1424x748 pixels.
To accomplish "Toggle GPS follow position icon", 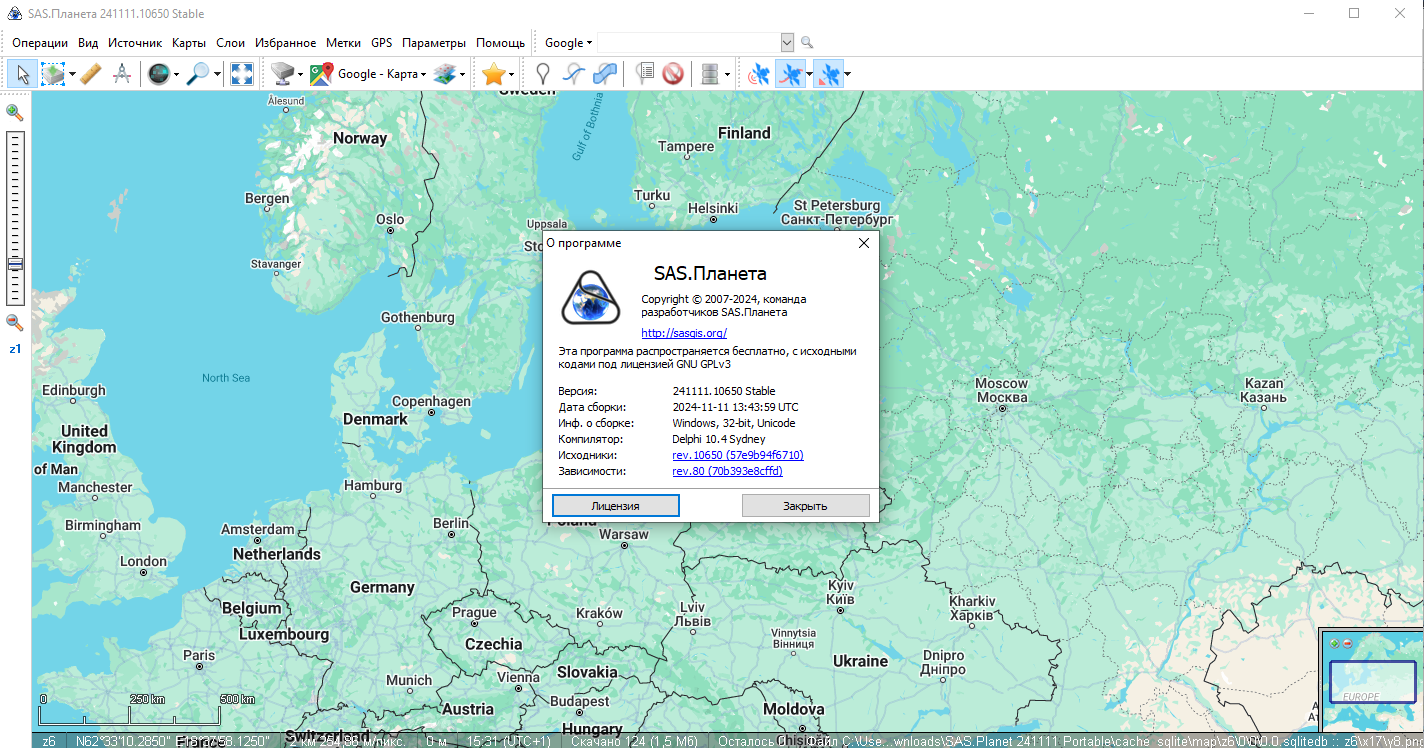I will click(x=828, y=73).
